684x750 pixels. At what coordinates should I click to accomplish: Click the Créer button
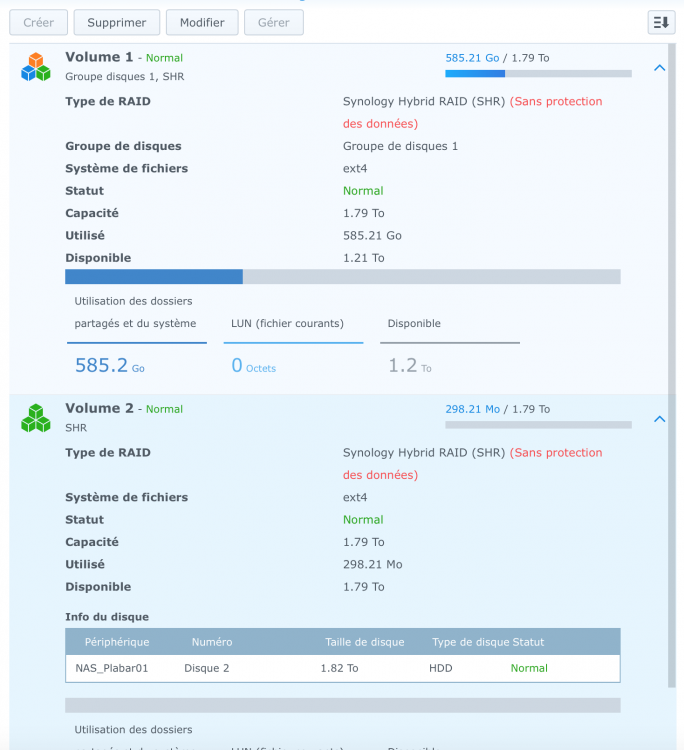pos(39,22)
